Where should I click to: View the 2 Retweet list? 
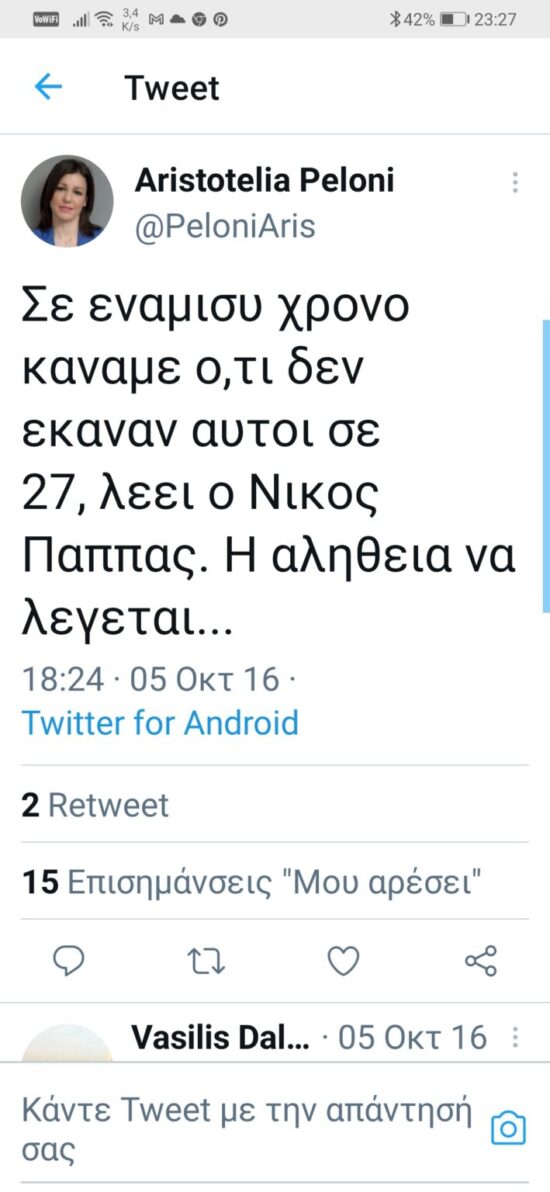coord(95,806)
